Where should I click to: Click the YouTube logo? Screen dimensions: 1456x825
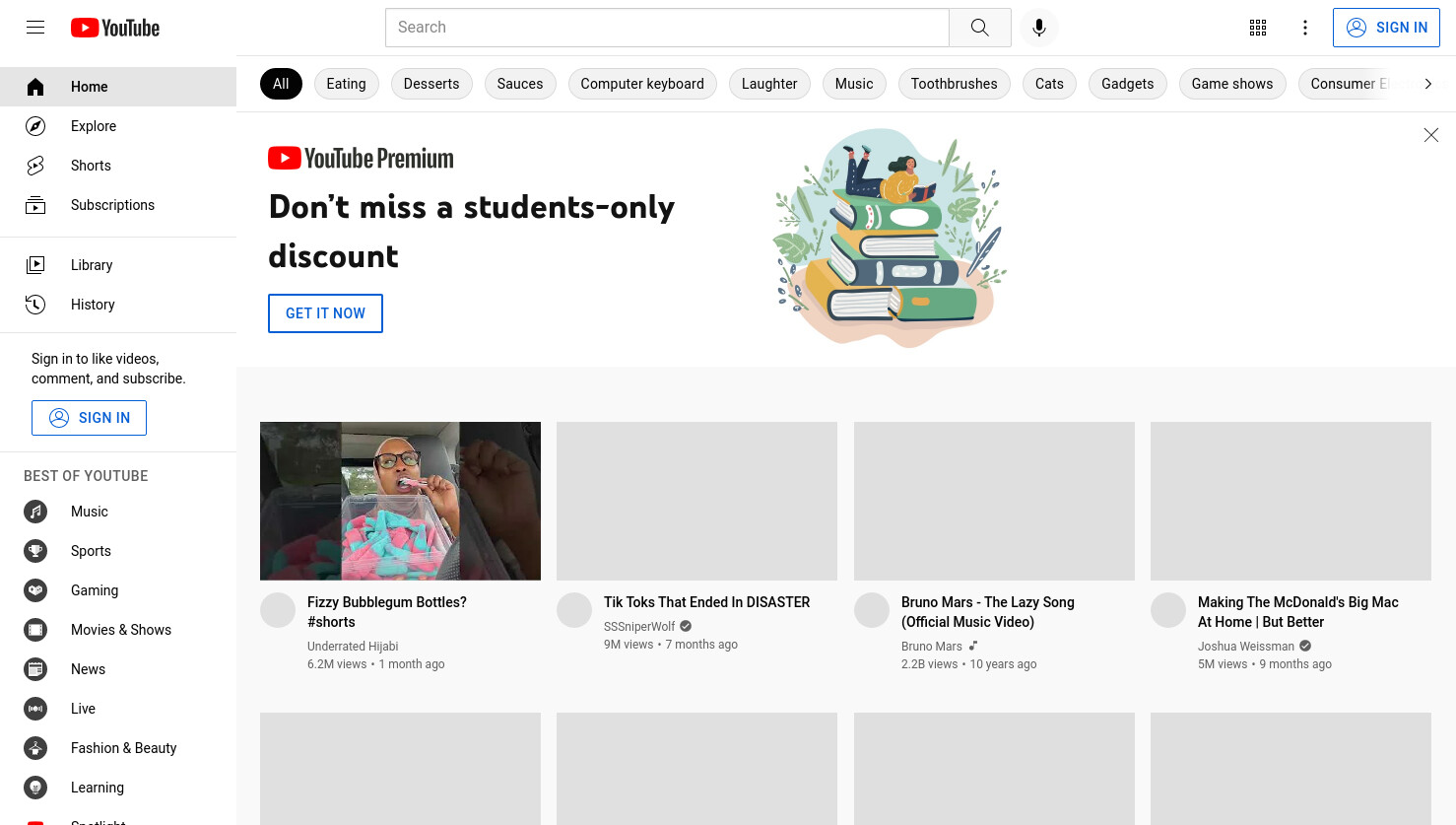click(115, 28)
